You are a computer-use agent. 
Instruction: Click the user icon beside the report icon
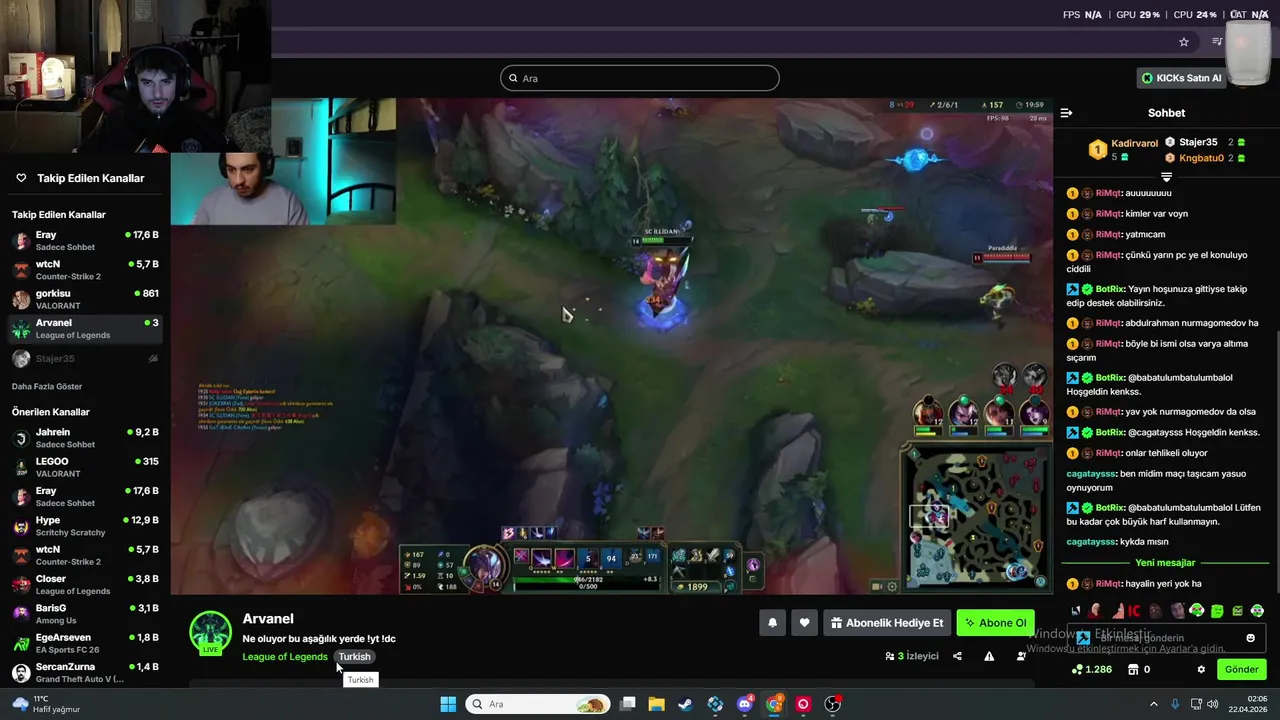tap(1021, 656)
